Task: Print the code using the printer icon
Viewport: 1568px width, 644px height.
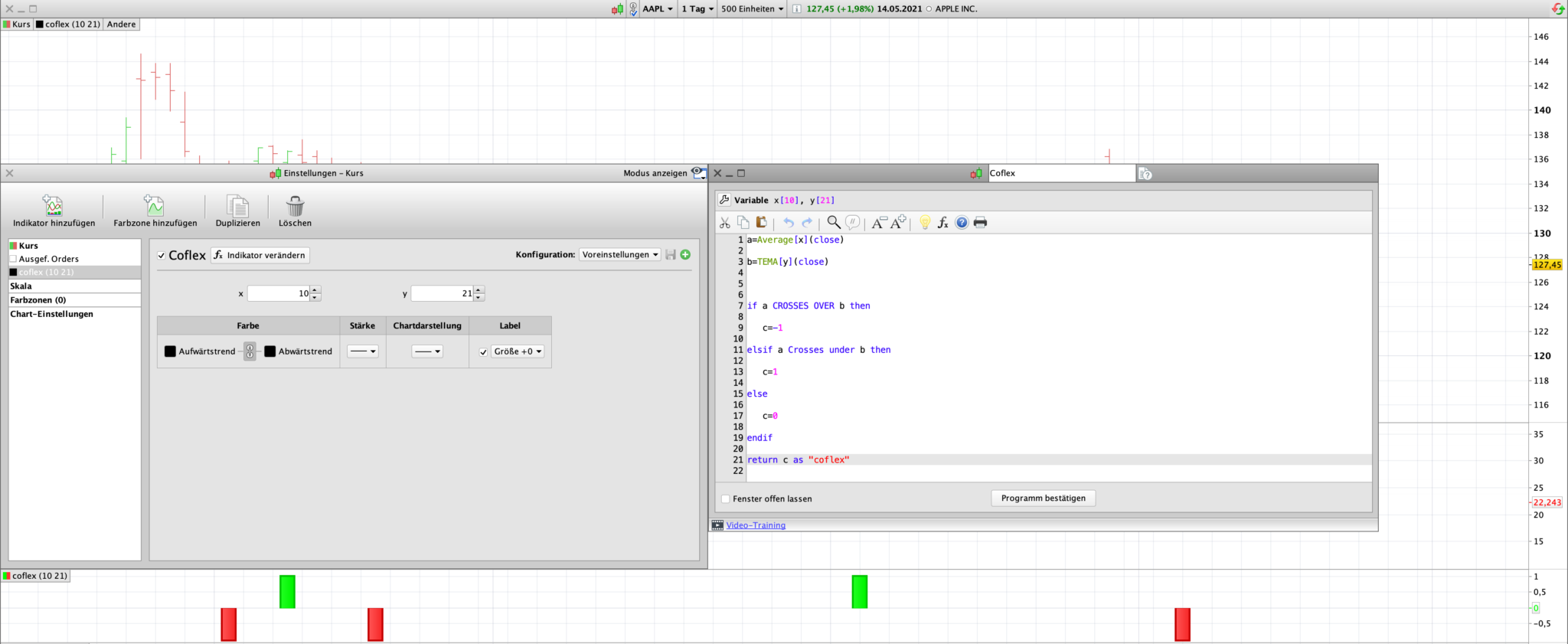Action: (980, 223)
